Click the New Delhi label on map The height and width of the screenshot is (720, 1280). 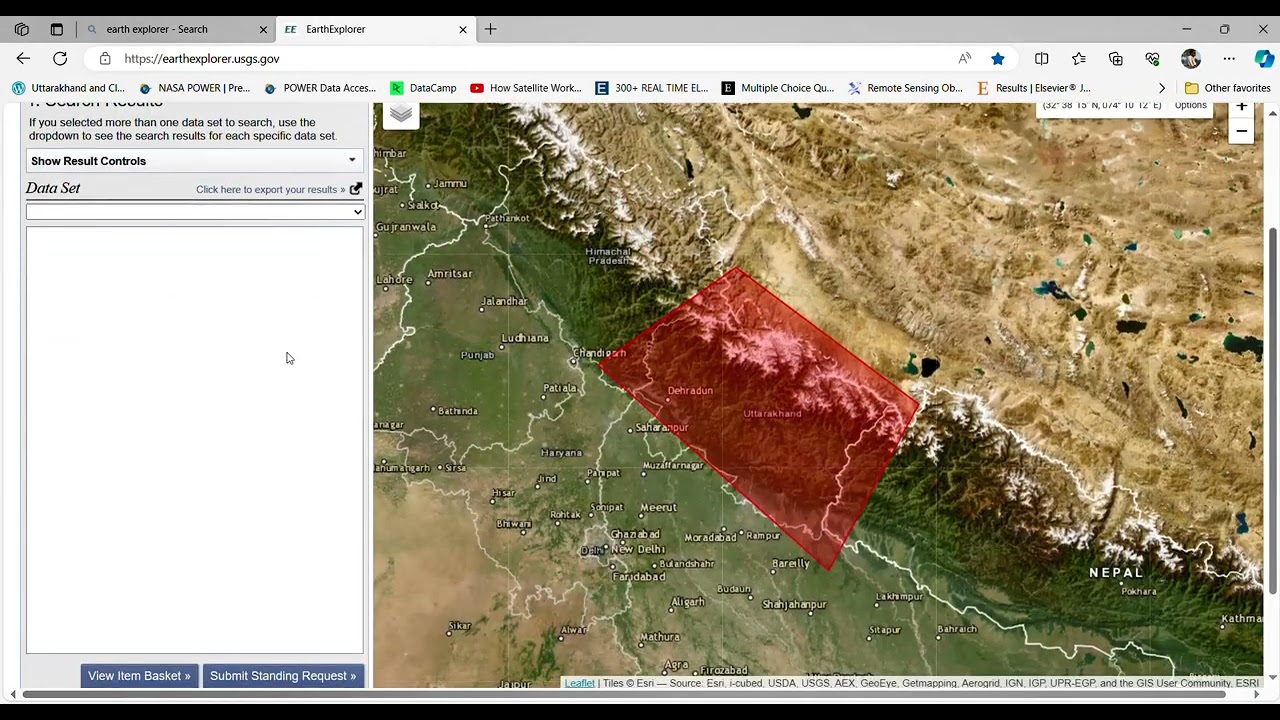click(x=638, y=549)
